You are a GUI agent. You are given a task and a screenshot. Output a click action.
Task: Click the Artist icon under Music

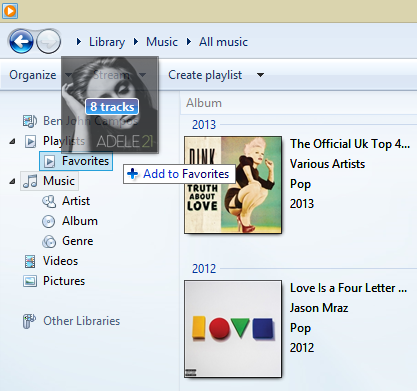49,201
